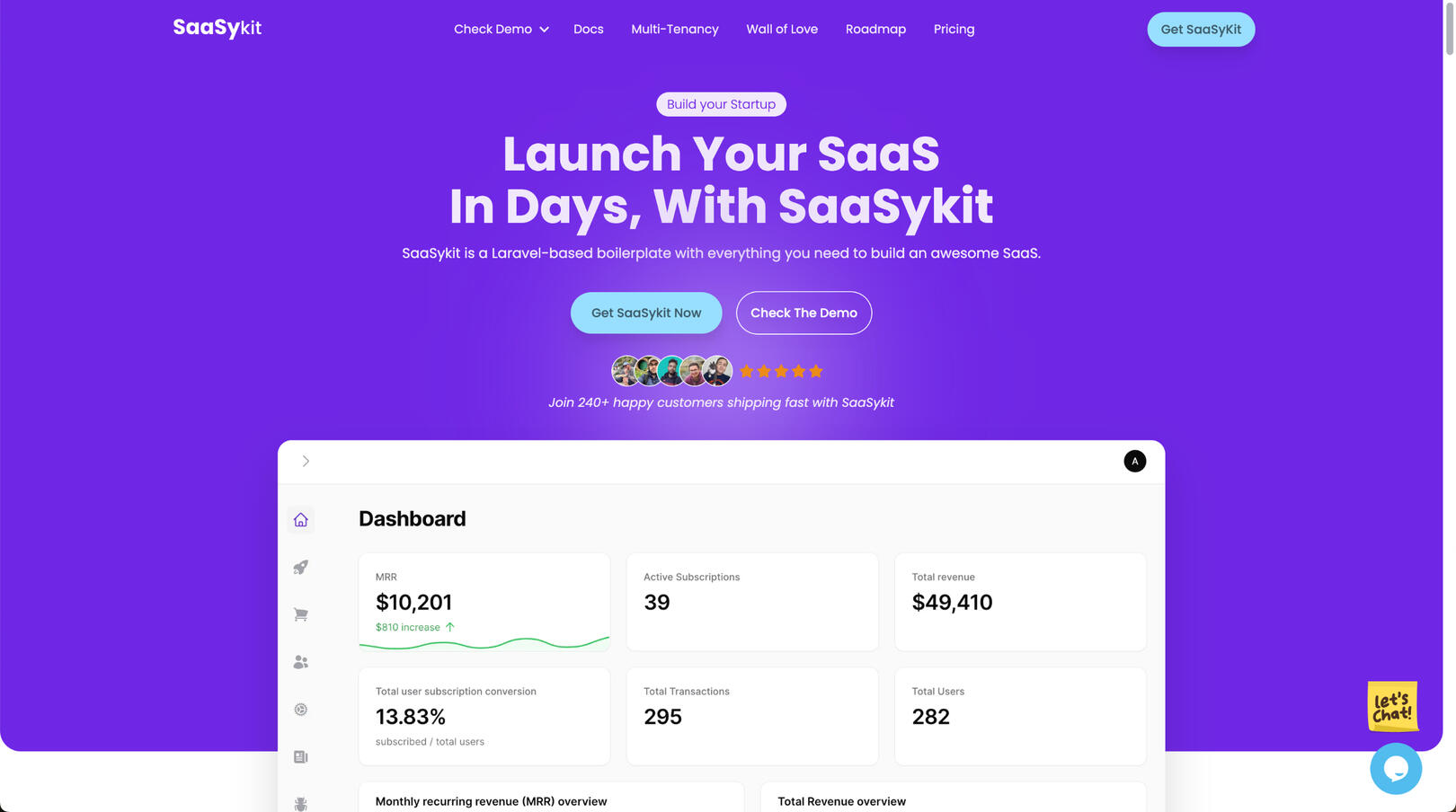Open the chat widget bubble
The height and width of the screenshot is (812, 1456).
(x=1395, y=769)
